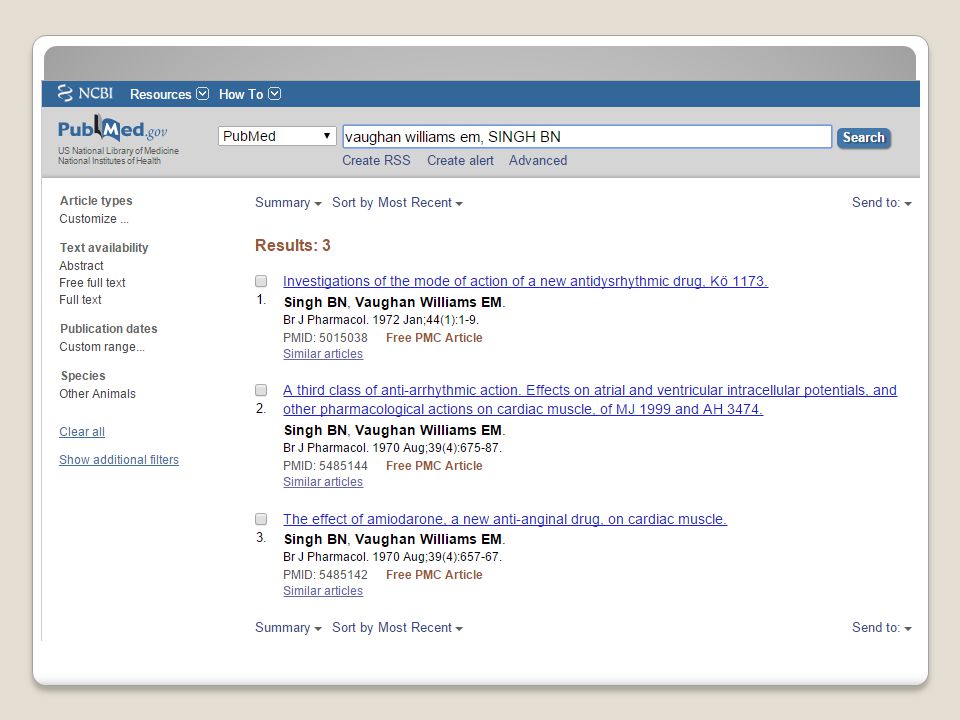Click Free PMC Article for PMID 5485142

coord(434,575)
